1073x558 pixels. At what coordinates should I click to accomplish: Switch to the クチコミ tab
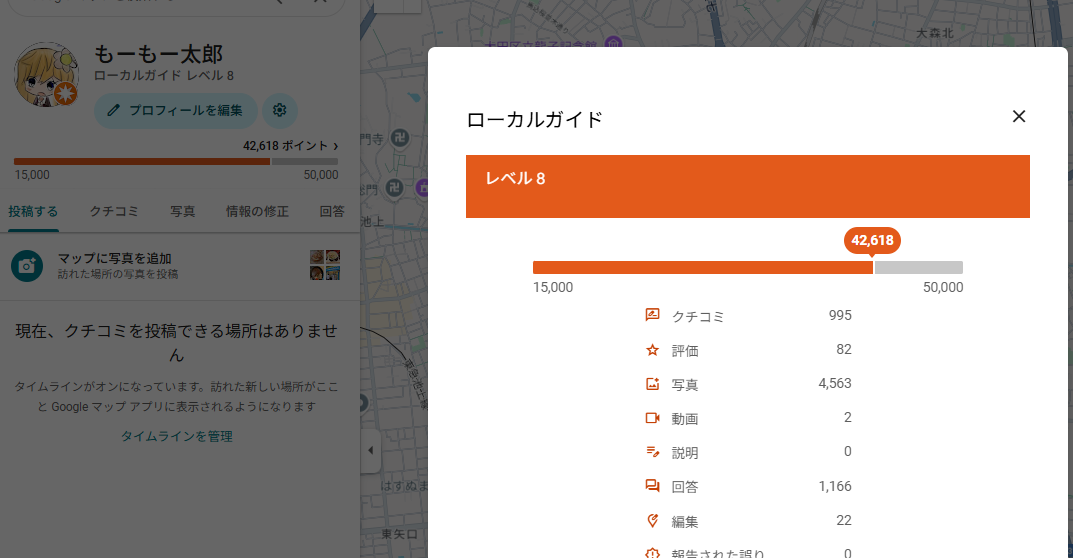114,211
